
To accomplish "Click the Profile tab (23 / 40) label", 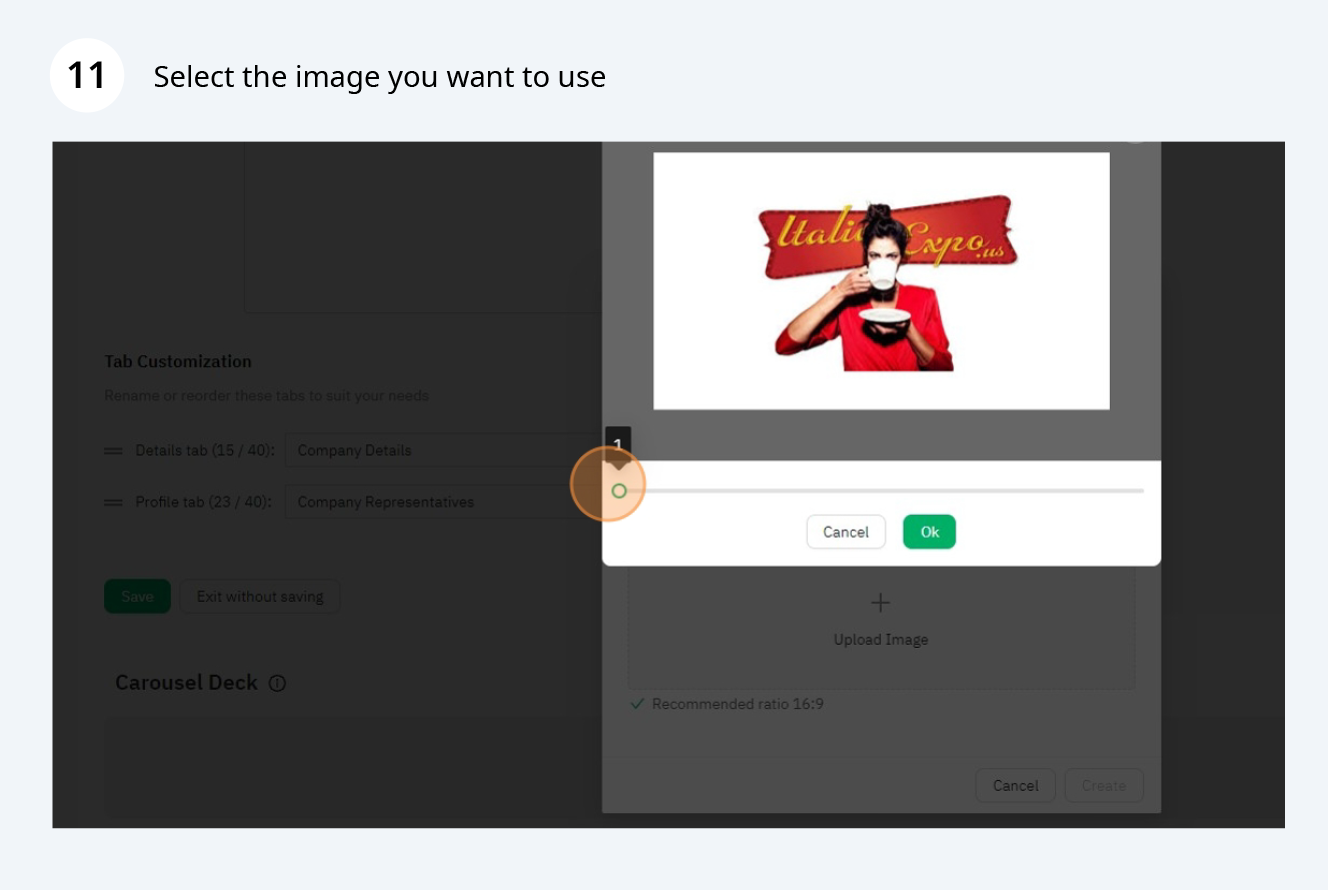I will click(x=204, y=502).
